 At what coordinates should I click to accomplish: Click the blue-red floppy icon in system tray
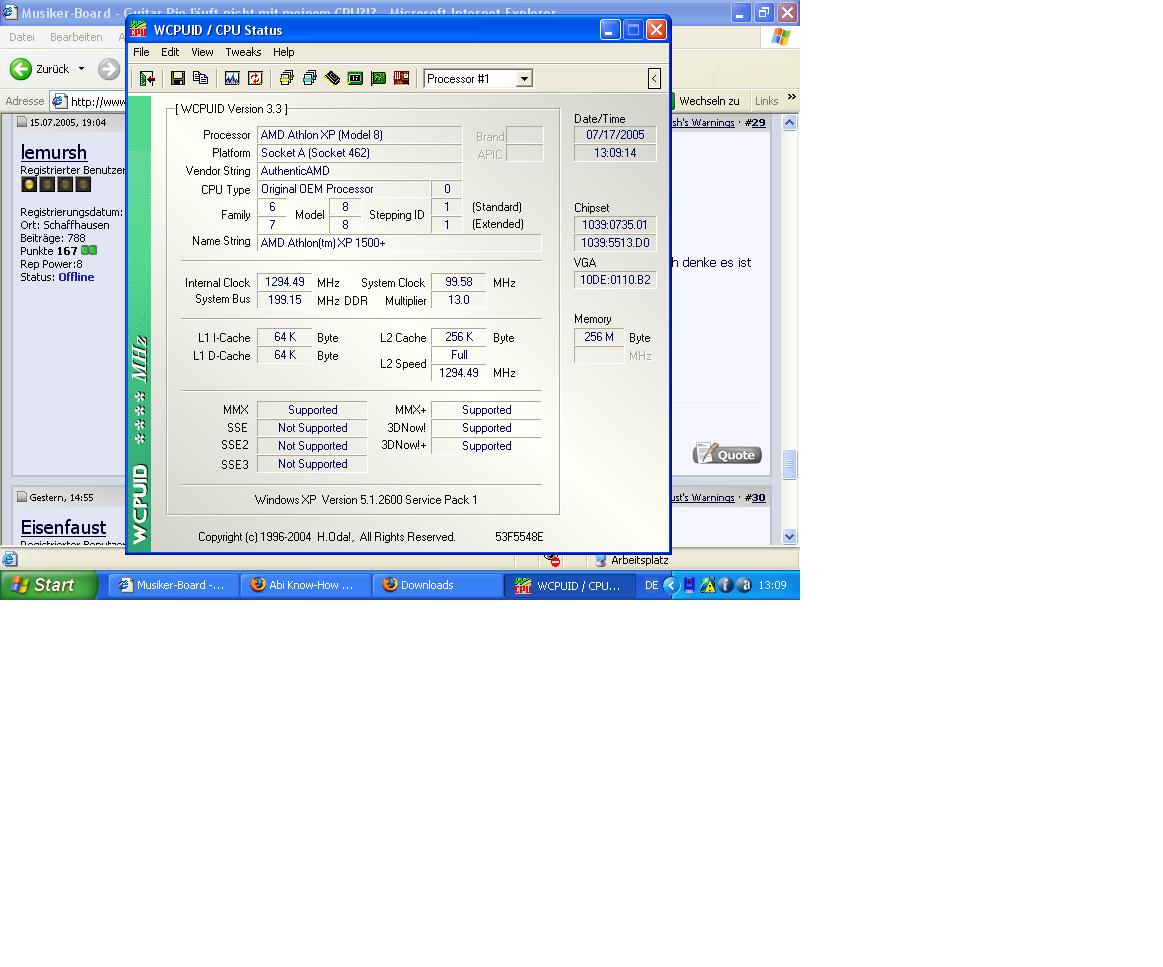[x=689, y=585]
